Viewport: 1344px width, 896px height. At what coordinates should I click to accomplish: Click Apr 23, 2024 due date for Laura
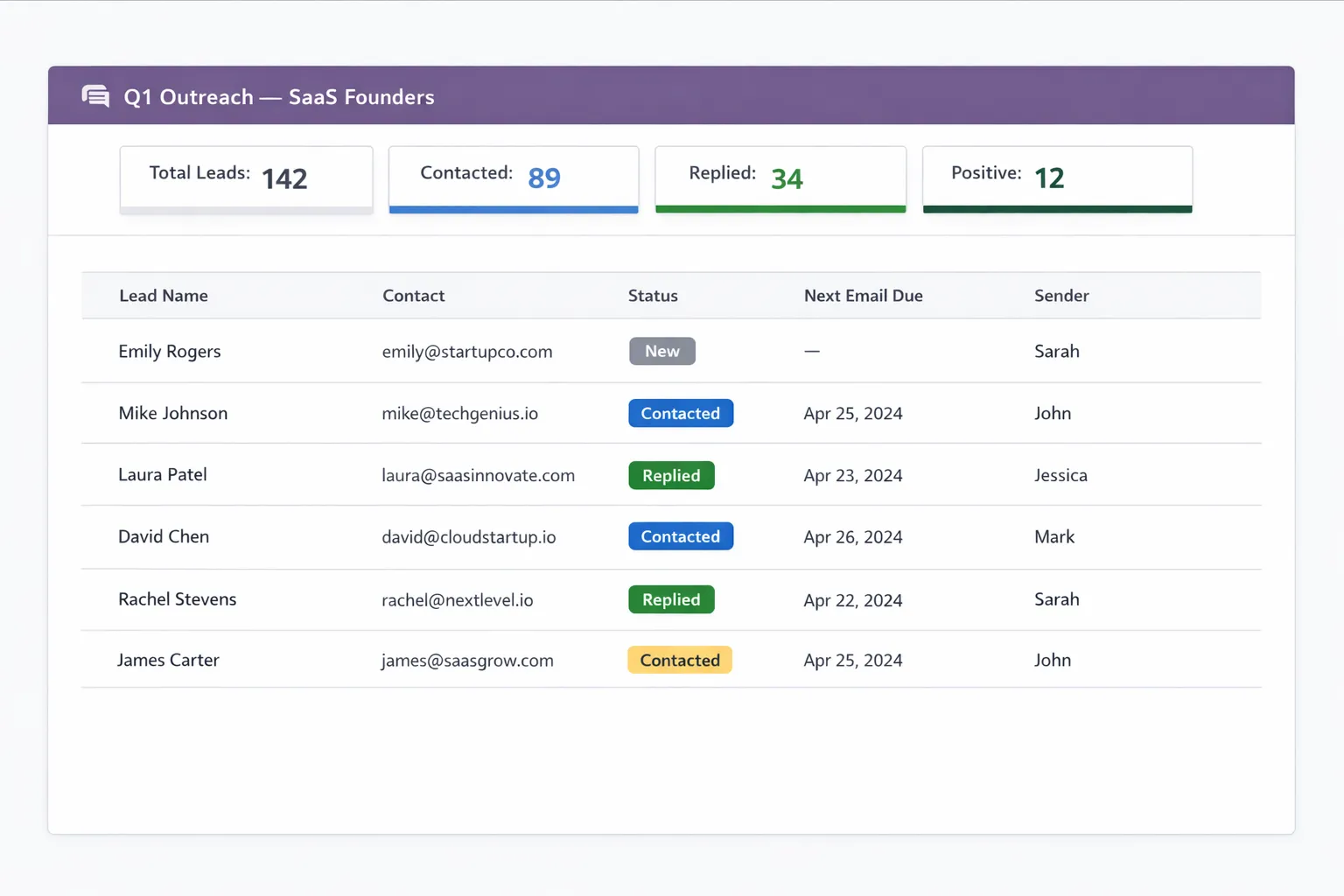pyautogui.click(x=853, y=476)
